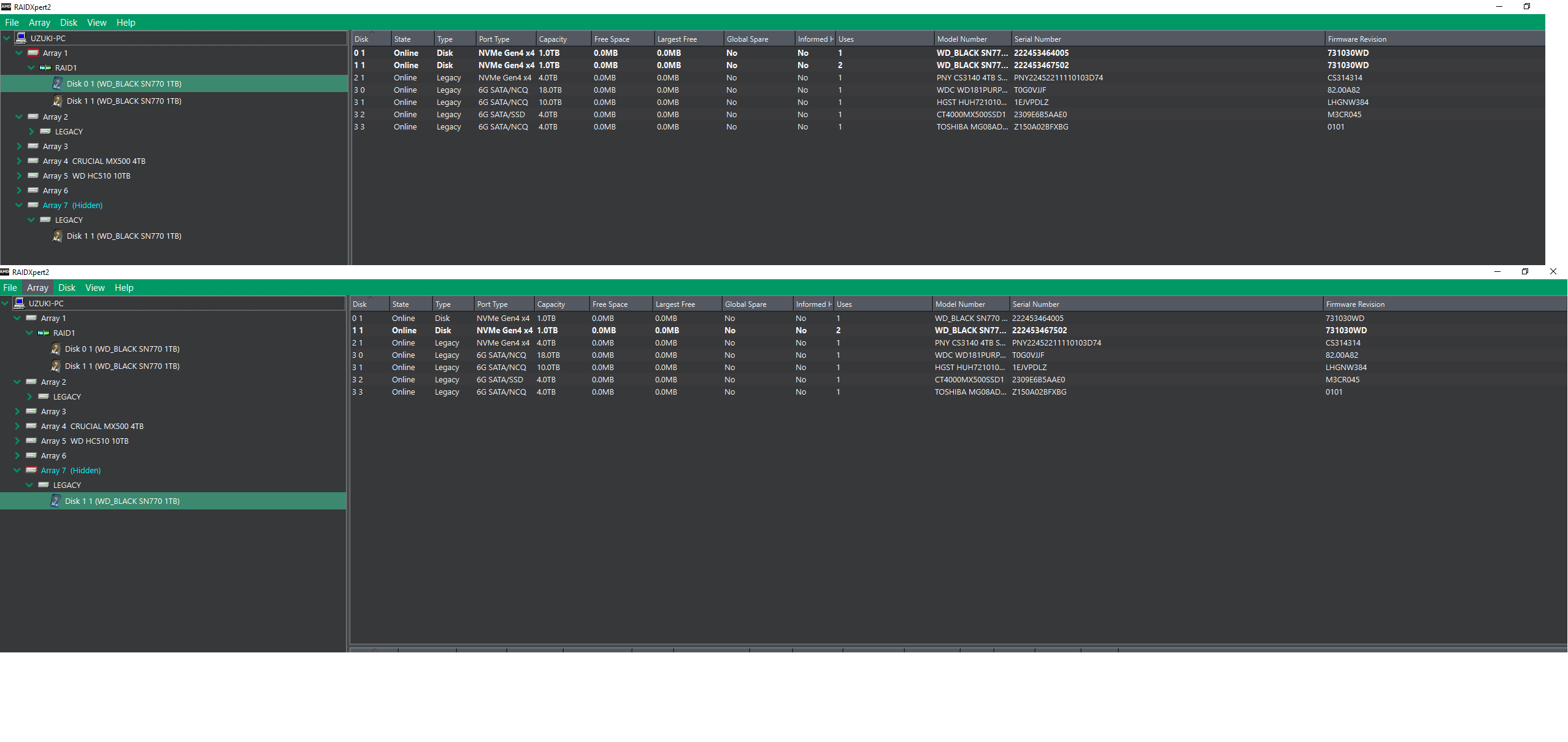Open the Disk menu in upper window
This screenshot has width=1568, height=742.
69,23
